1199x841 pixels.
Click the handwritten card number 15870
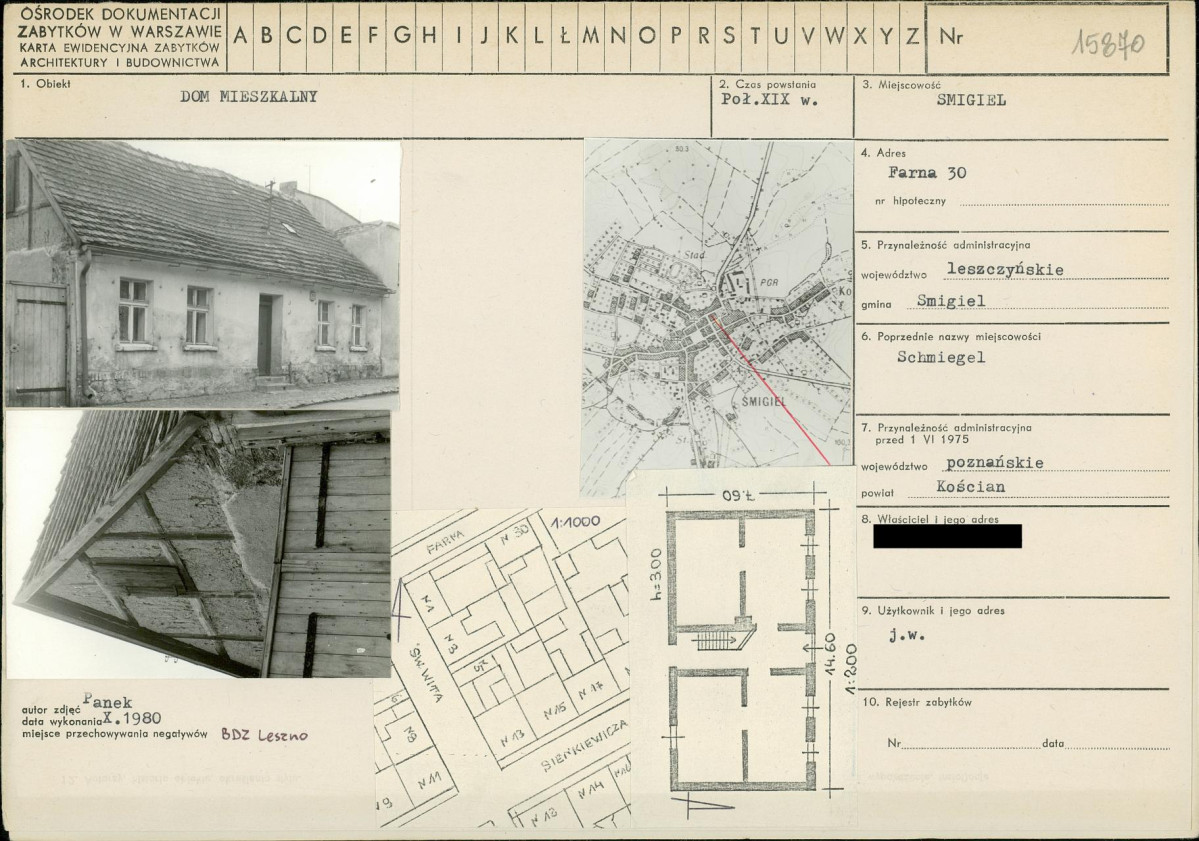pos(1107,44)
